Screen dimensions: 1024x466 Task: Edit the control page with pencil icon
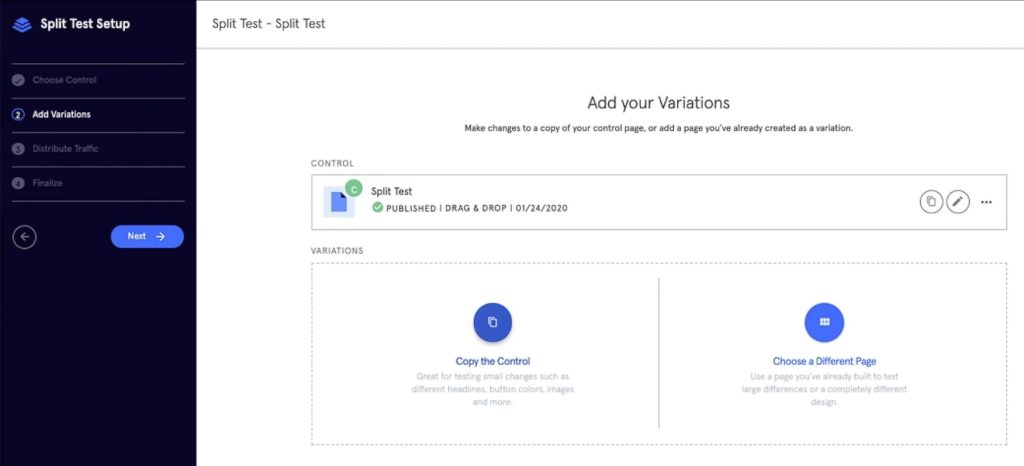click(x=958, y=202)
